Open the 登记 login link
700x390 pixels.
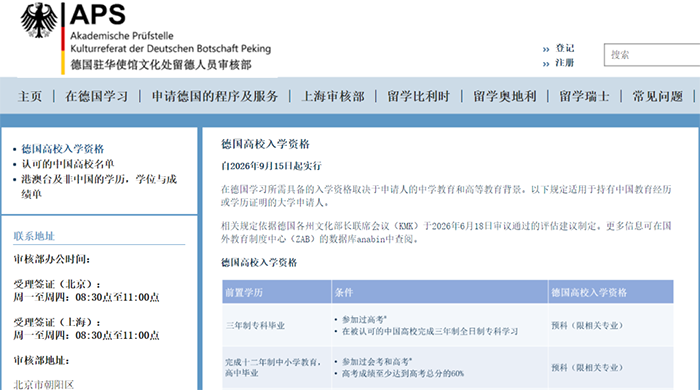565,48
